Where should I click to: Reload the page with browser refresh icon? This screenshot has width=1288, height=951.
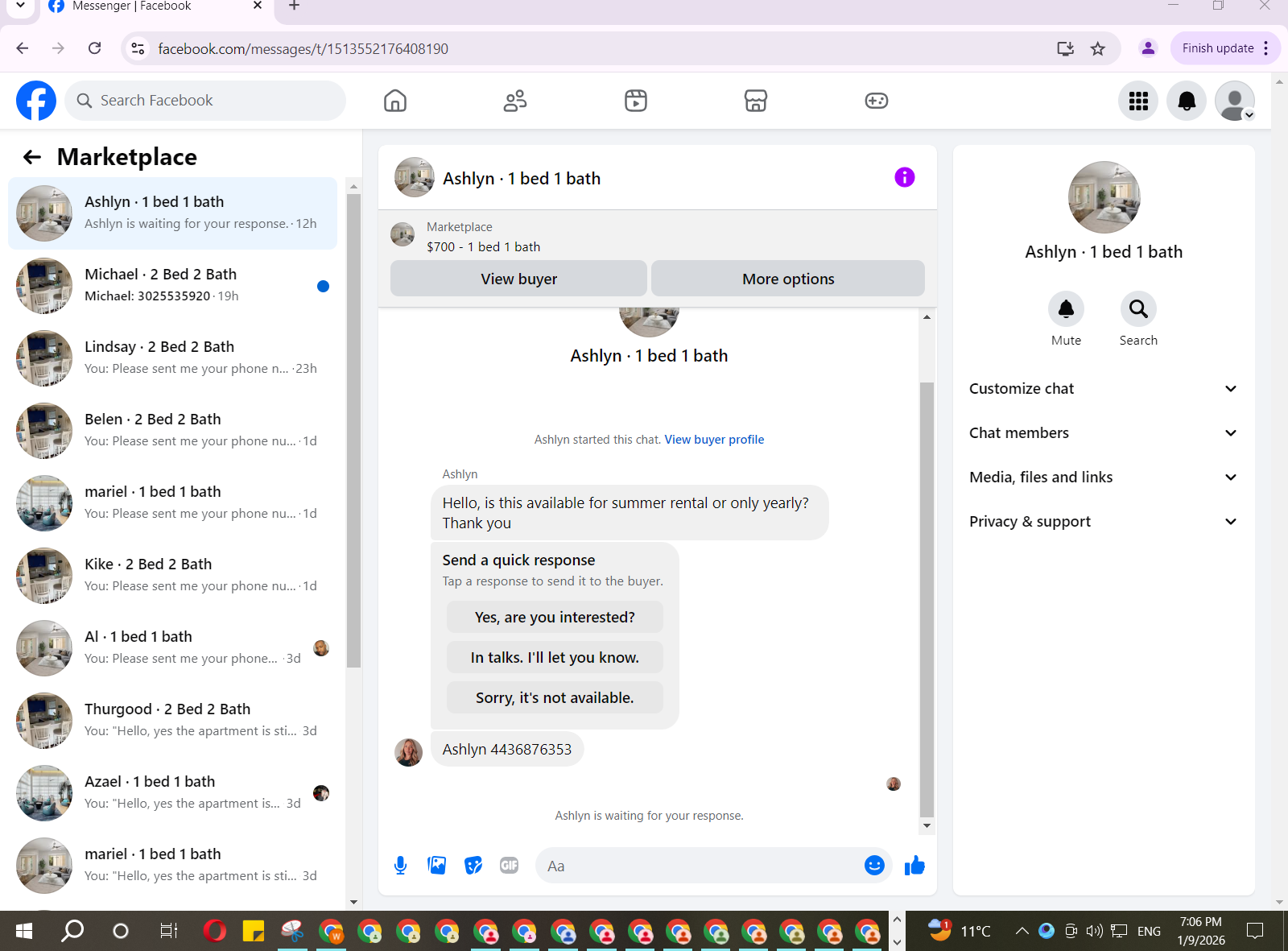tap(95, 48)
